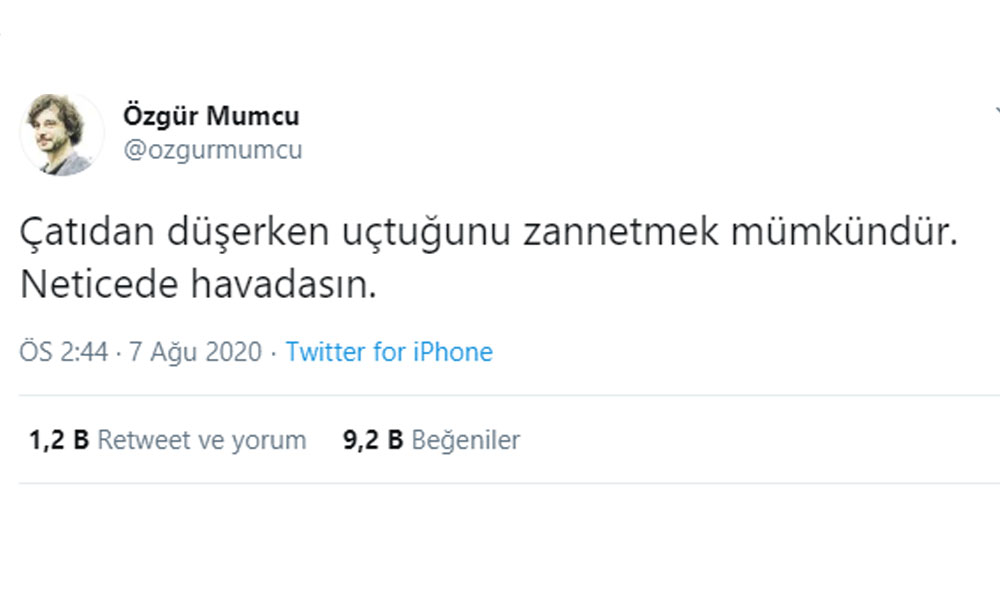Click the "9,2 B" likes count

[x=373, y=440]
